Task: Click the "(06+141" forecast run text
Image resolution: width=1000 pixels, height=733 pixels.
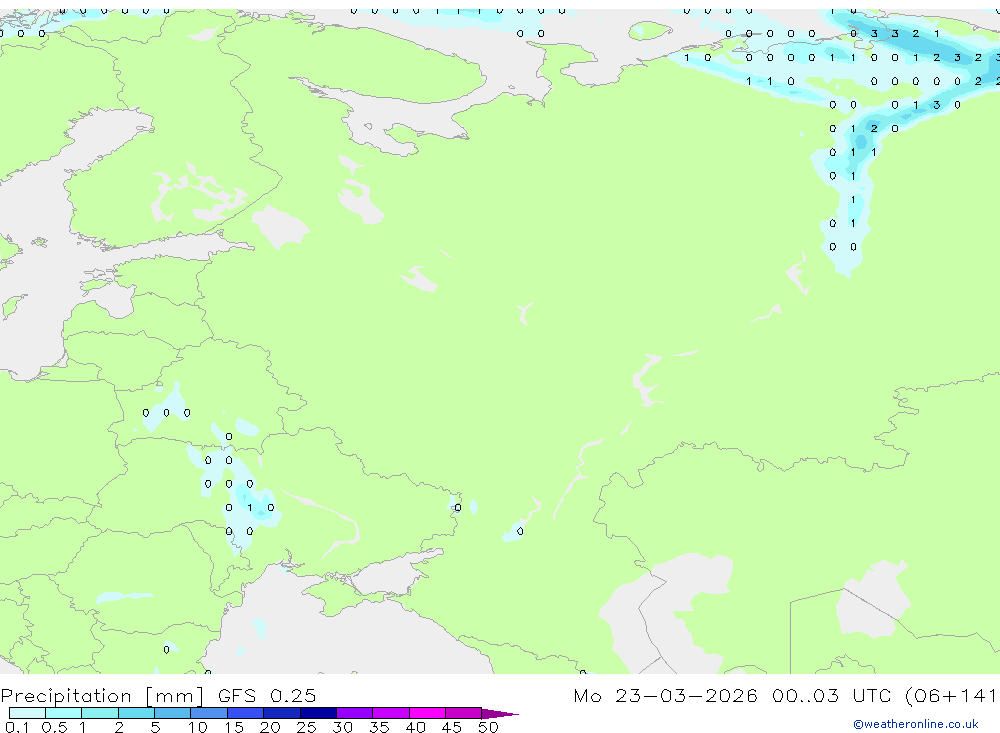Action: tap(952, 695)
